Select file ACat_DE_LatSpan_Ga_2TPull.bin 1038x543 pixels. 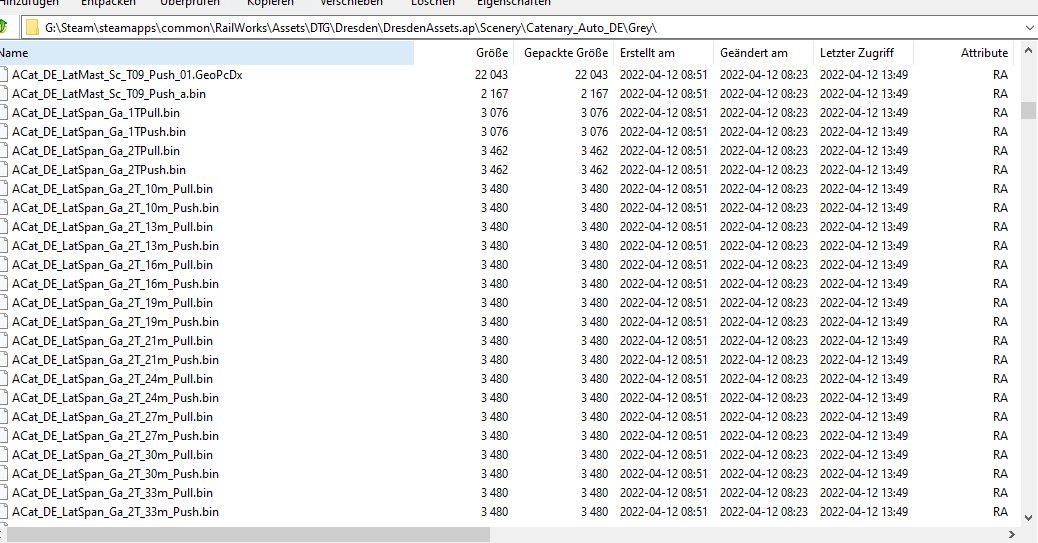pyautogui.click(x=96, y=151)
